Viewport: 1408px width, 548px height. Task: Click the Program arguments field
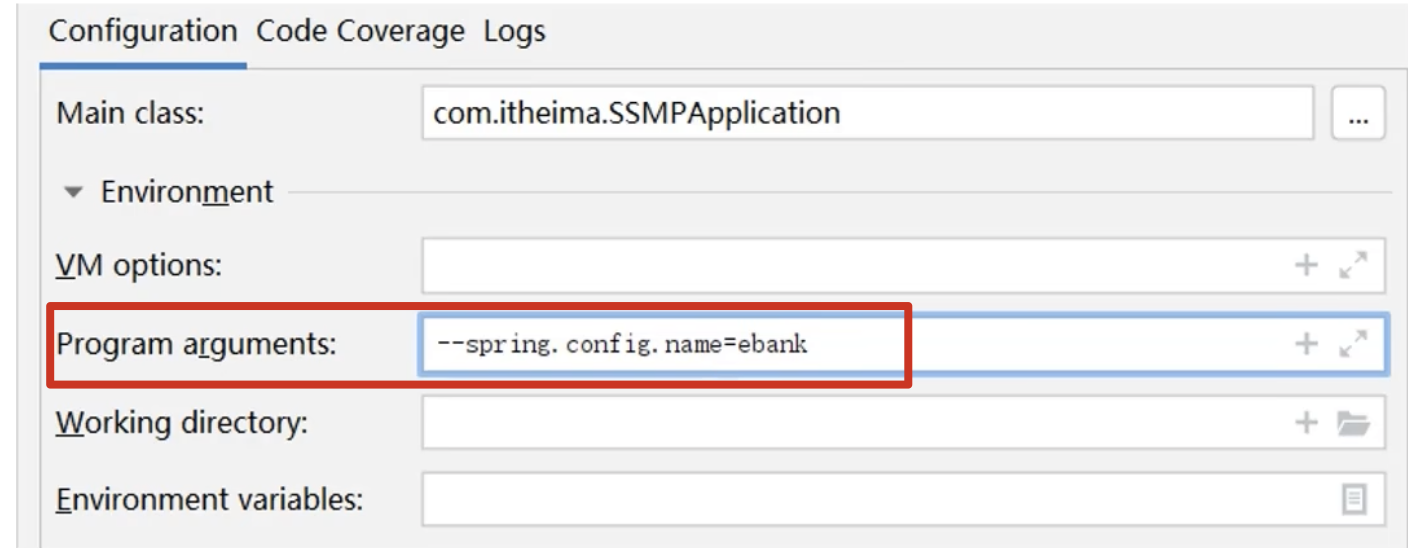(x=903, y=345)
